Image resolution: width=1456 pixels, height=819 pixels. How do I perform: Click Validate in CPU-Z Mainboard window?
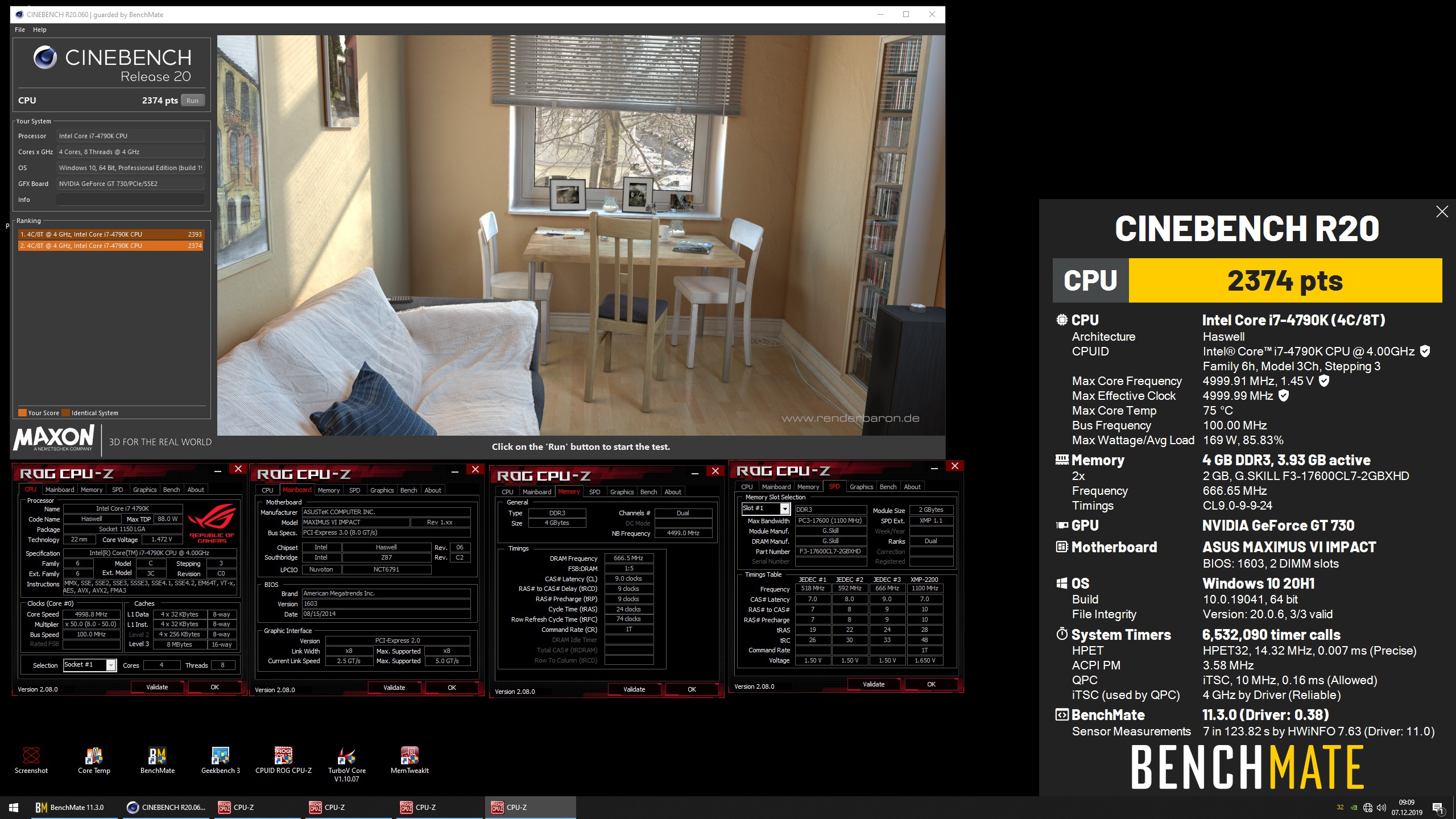coord(394,688)
